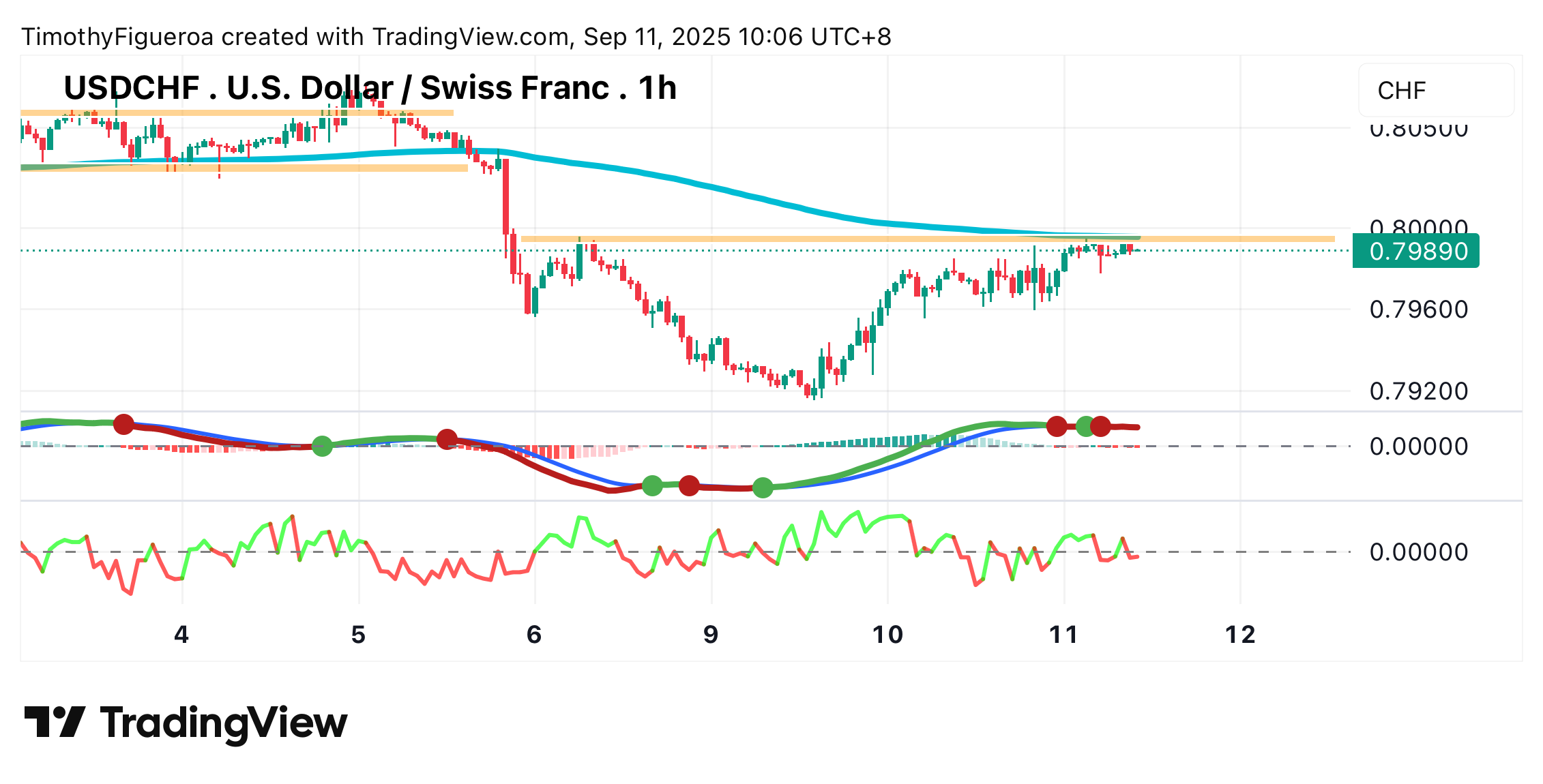Click the oscillator pane 0.00000 axis label
Screen dimensions: 1543x784
pyautogui.click(x=1419, y=552)
